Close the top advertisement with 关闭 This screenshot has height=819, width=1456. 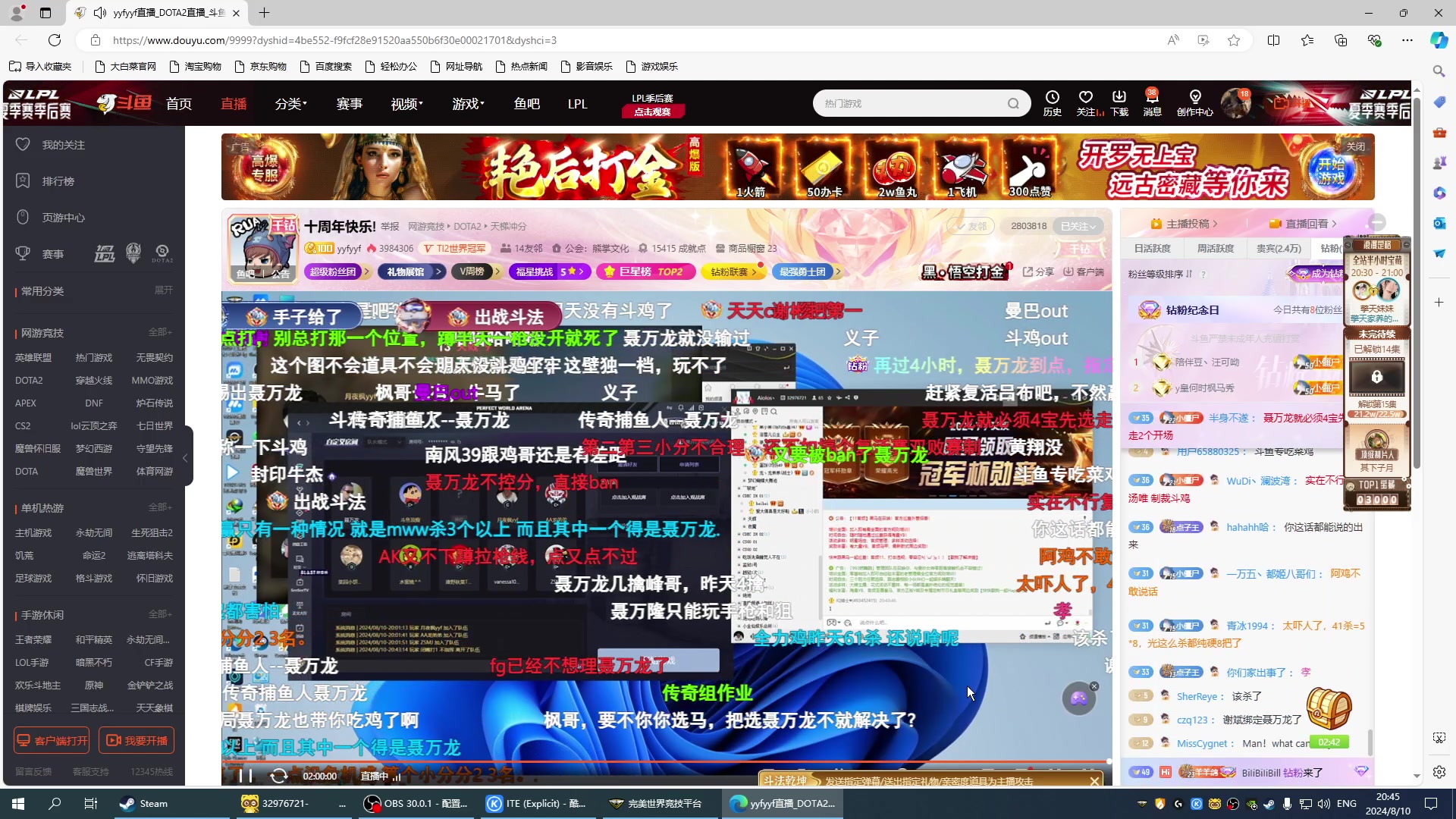(x=1355, y=146)
